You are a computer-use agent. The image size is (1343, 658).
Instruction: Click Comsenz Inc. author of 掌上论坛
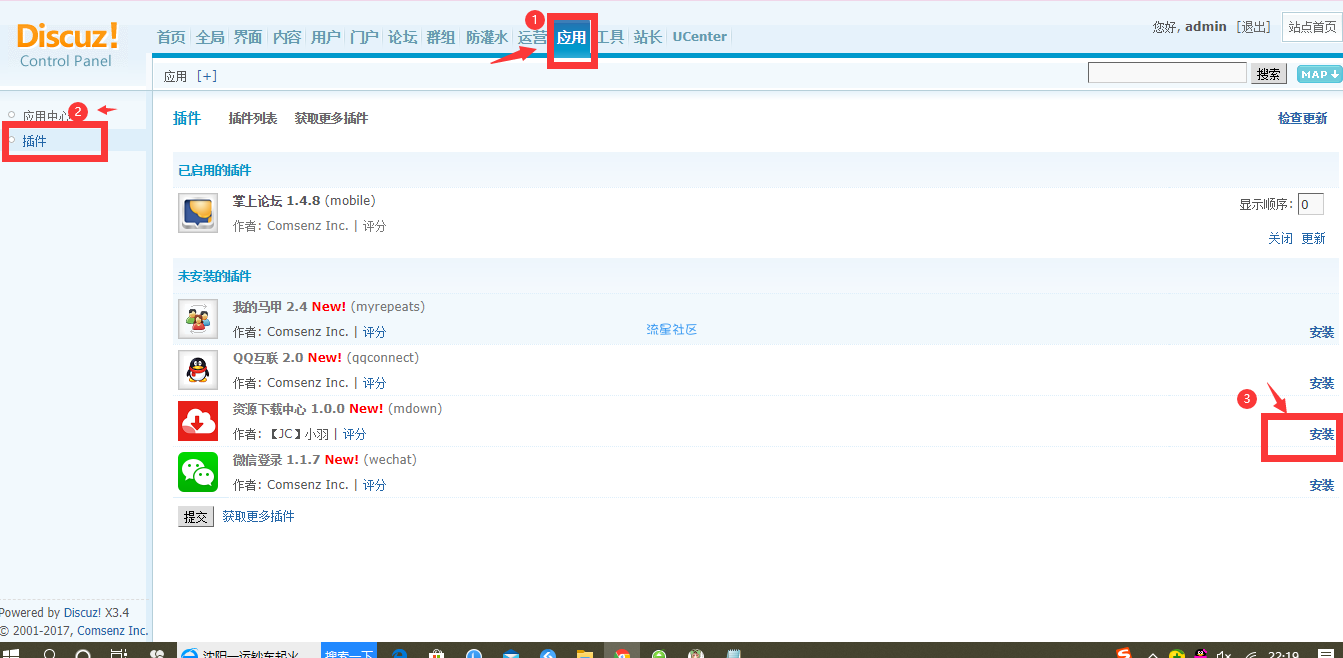pyautogui.click(x=308, y=226)
